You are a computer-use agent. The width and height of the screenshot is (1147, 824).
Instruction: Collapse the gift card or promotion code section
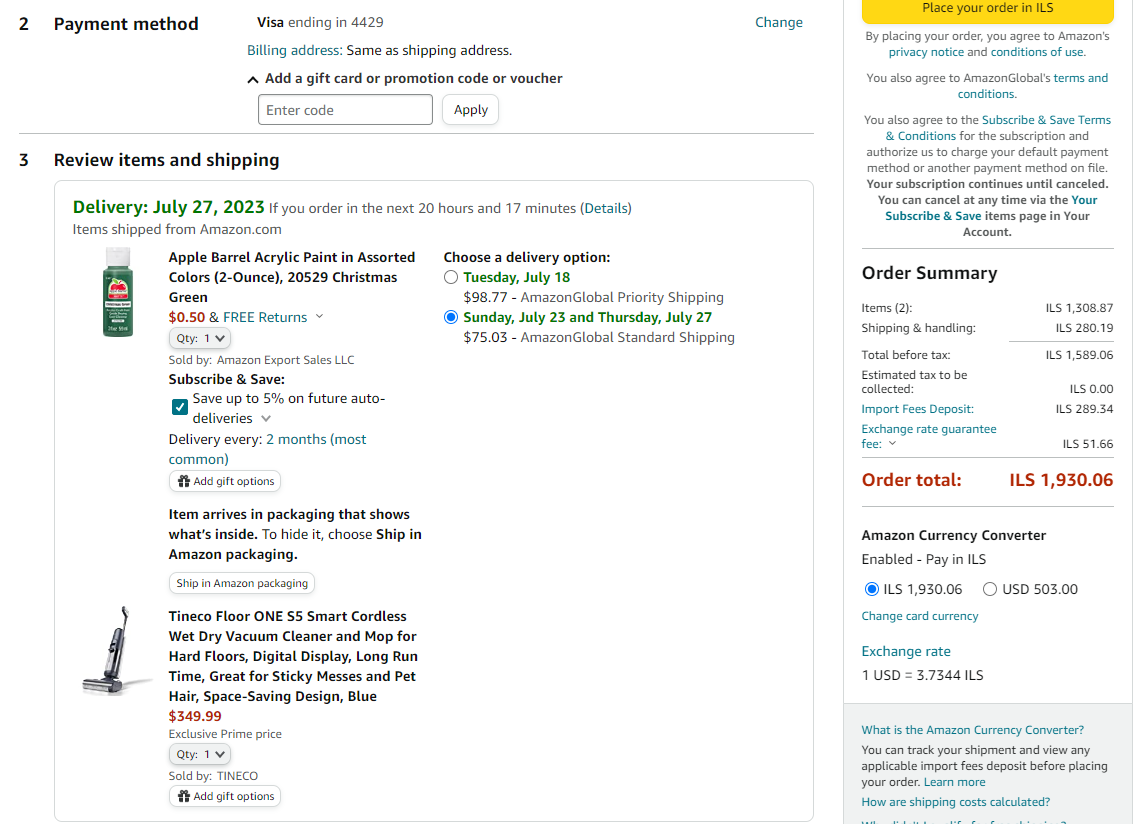click(x=253, y=79)
